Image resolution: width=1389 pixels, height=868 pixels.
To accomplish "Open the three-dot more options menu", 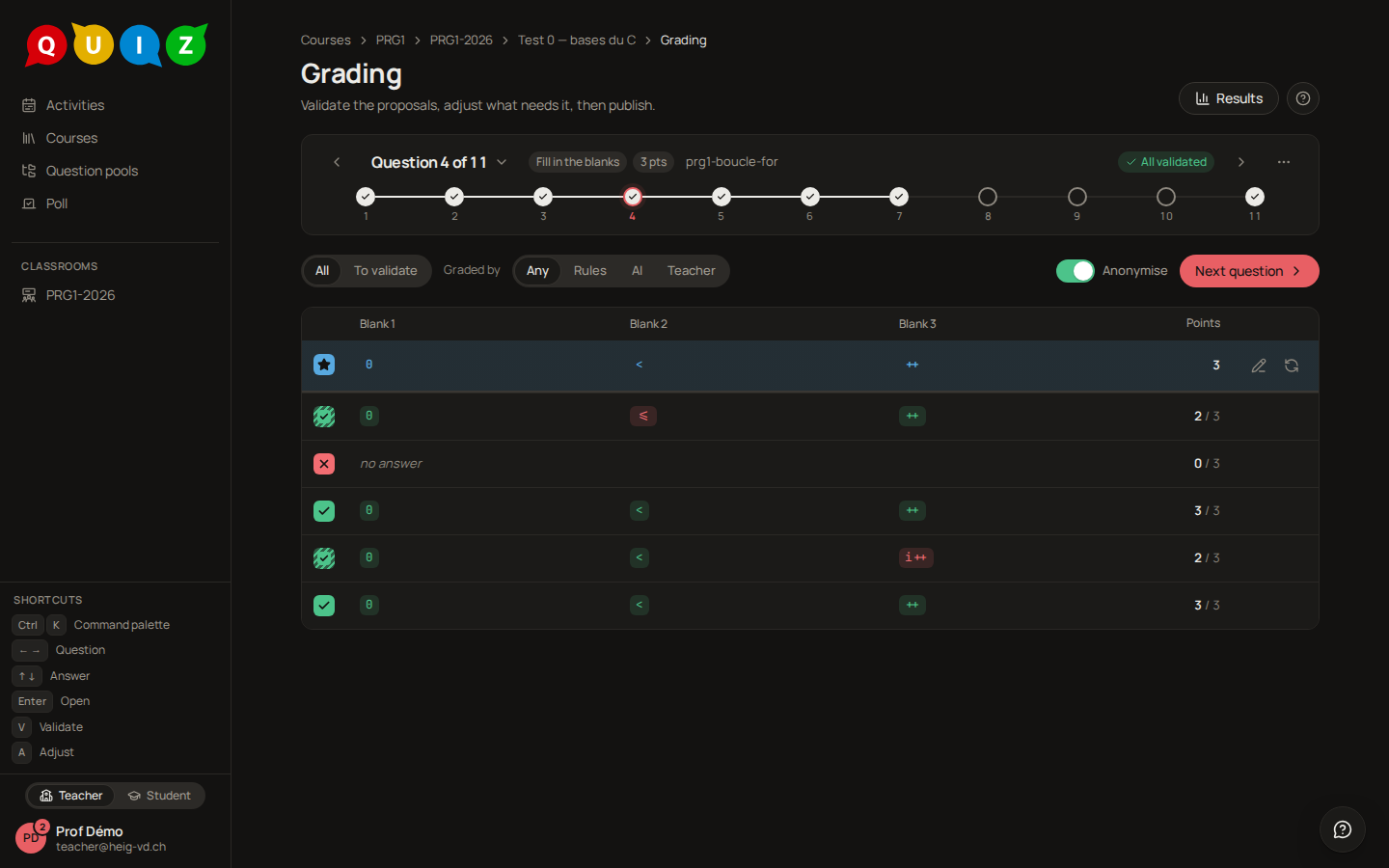I will click(1284, 162).
